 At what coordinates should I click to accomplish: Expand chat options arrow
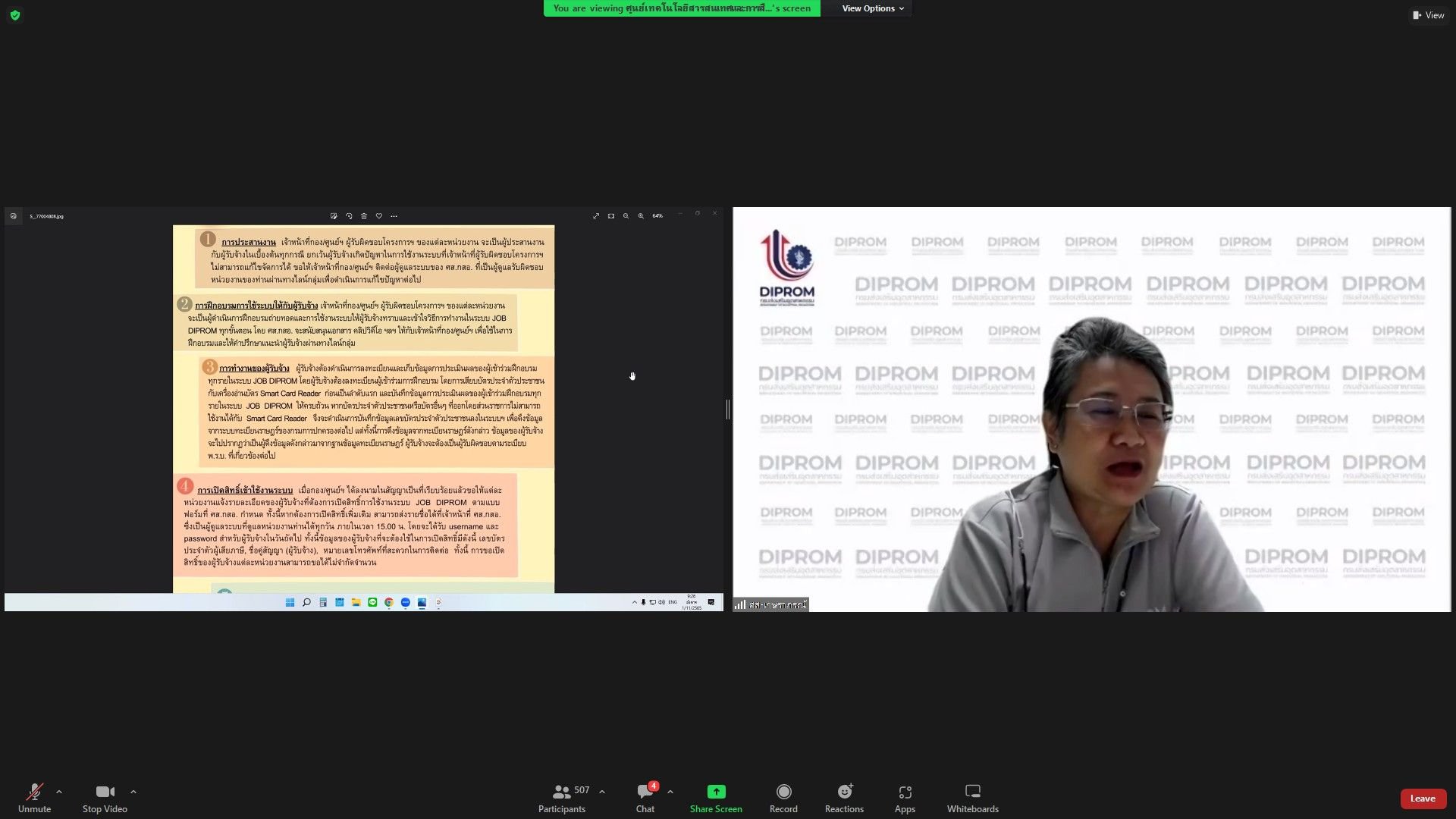pyautogui.click(x=670, y=792)
